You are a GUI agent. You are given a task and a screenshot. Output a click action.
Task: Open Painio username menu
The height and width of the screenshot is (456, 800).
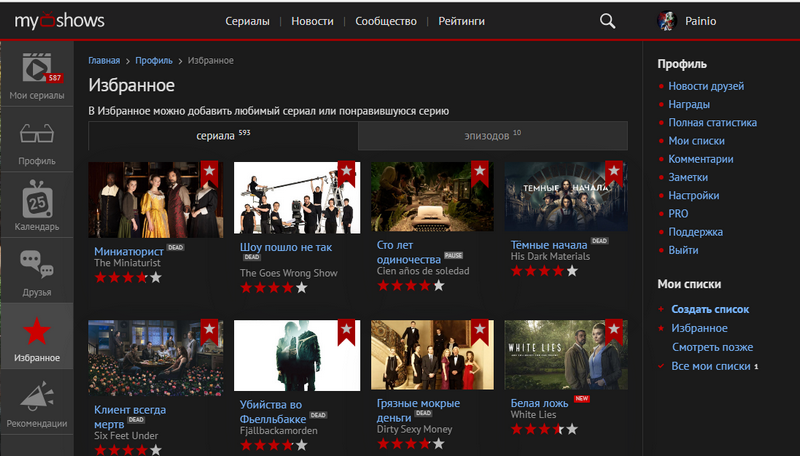coord(700,21)
